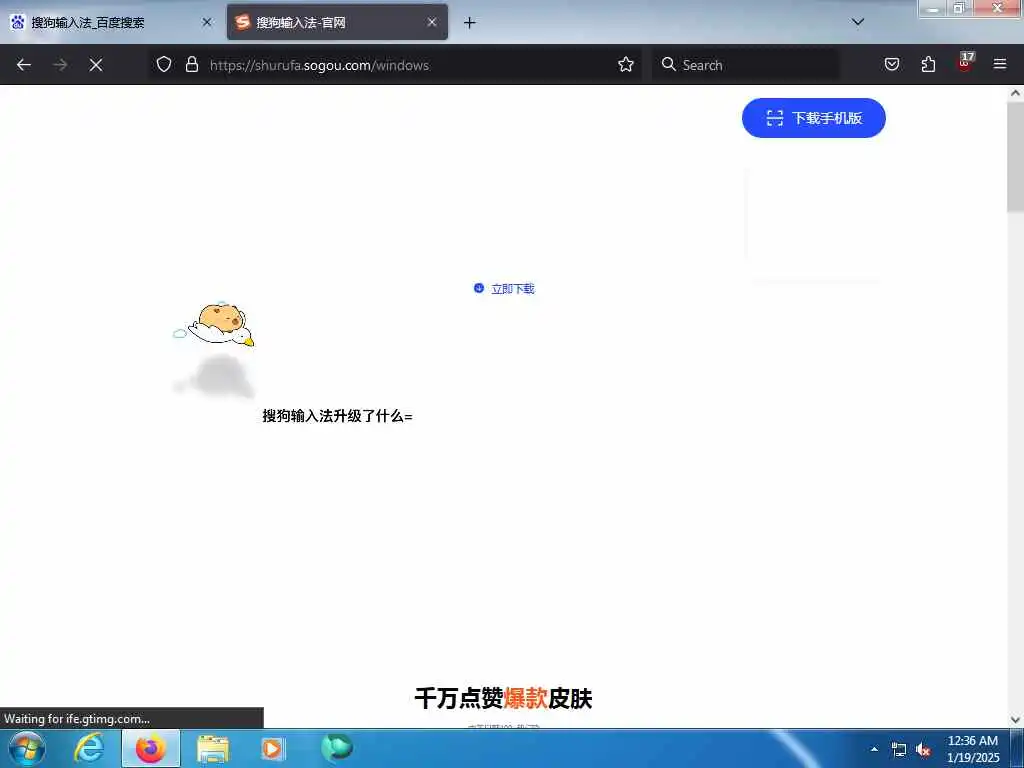Viewport: 1024px width, 768px height.
Task: Click the Firefox taskbar icon
Action: click(x=151, y=748)
